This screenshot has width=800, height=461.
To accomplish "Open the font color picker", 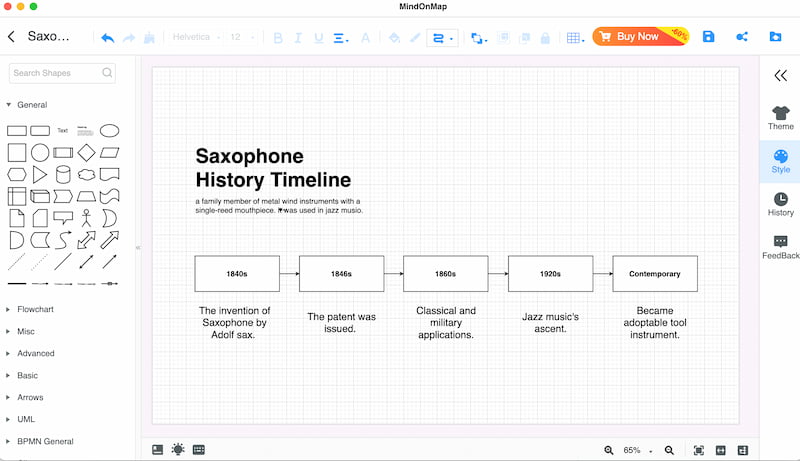I will point(365,38).
